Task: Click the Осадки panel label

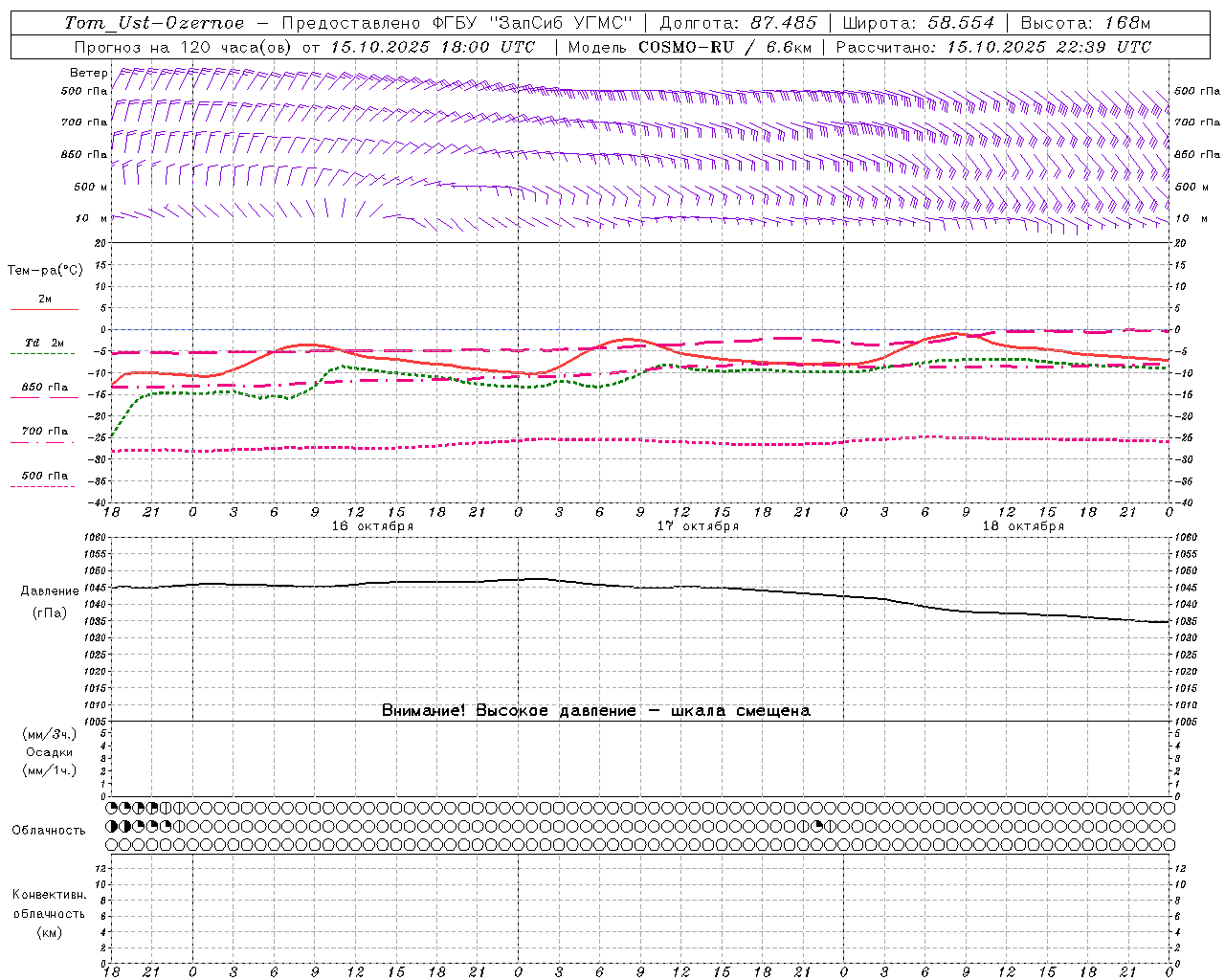Action: coord(50,752)
